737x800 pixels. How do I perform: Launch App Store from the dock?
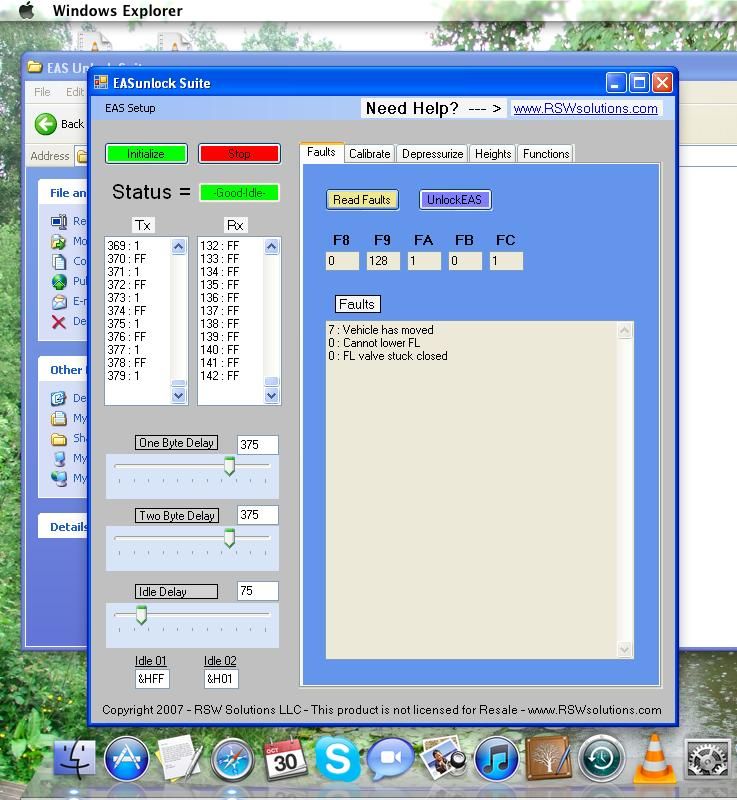coord(126,759)
